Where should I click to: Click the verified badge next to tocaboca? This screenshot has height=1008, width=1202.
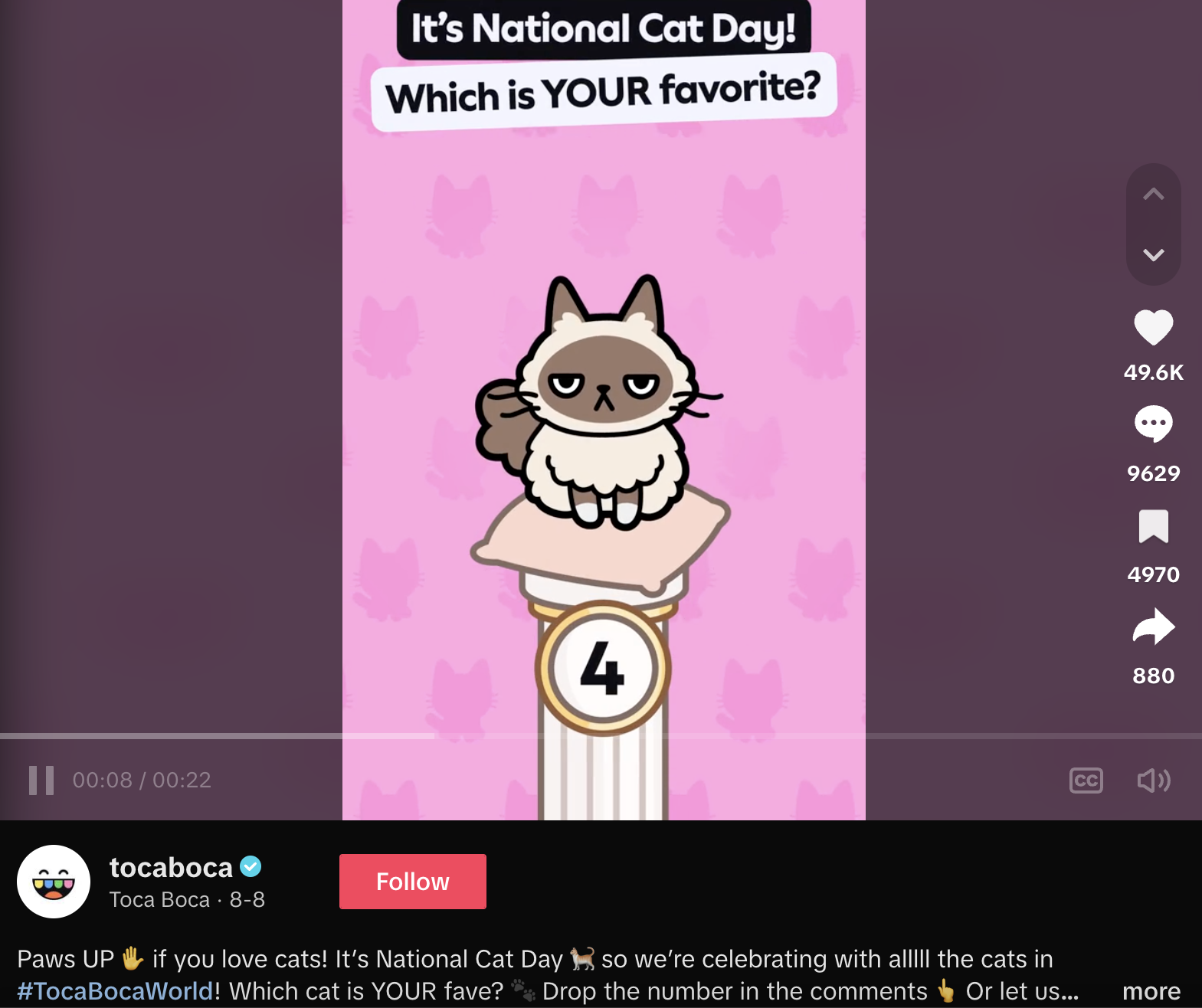251,866
